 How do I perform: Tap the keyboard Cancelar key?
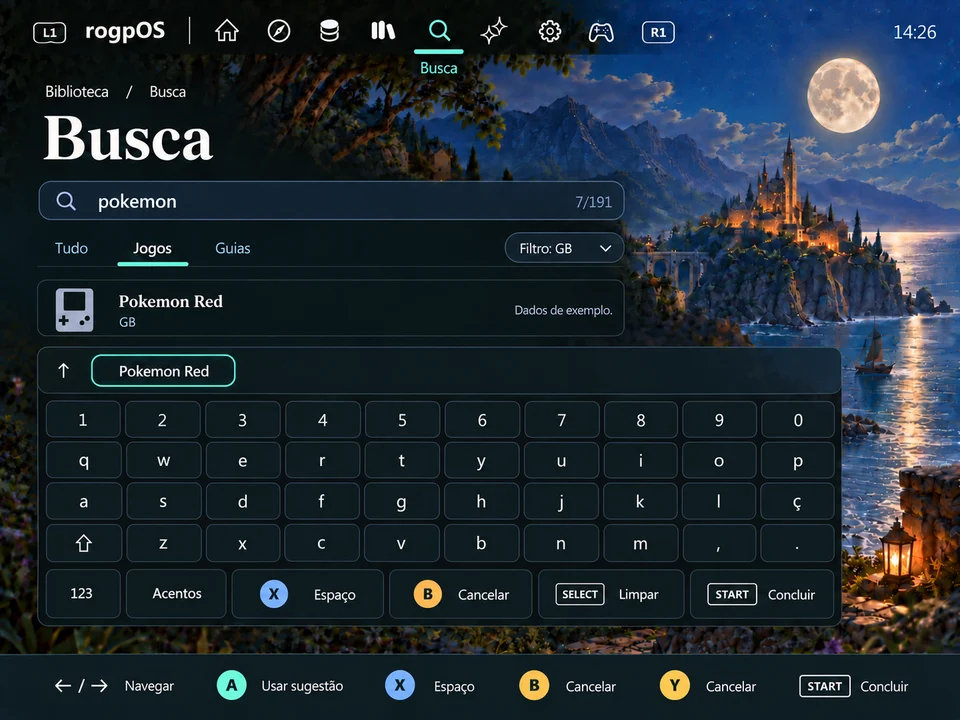tap(460, 594)
